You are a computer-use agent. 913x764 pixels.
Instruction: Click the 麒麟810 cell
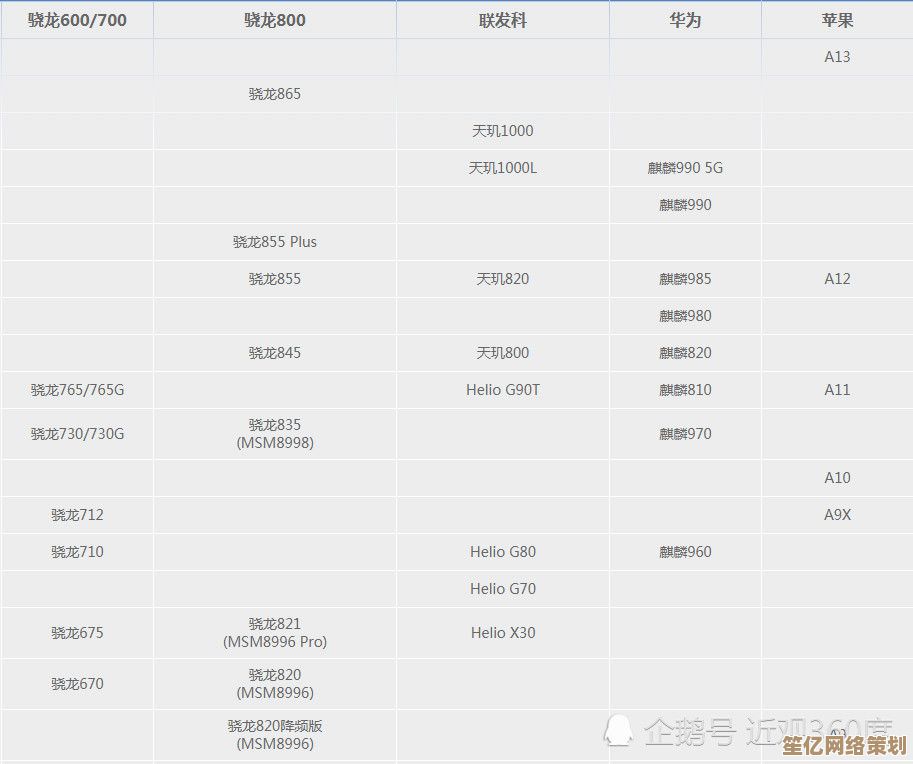[685, 390]
